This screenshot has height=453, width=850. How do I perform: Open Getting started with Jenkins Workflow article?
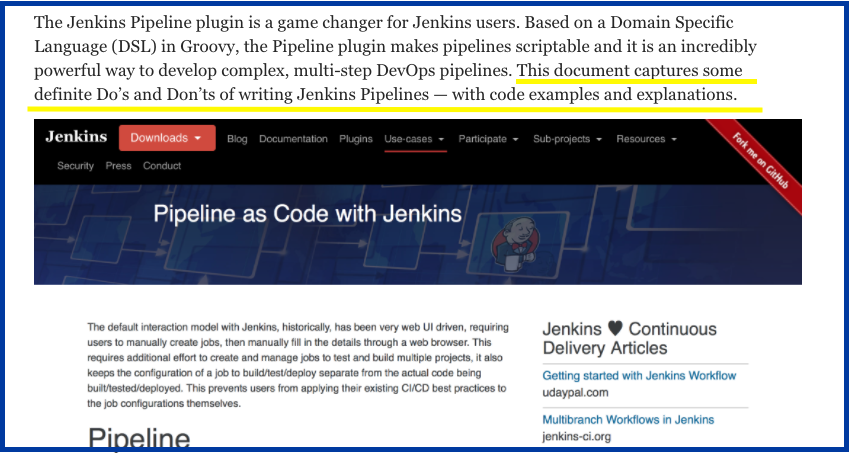click(x=639, y=376)
